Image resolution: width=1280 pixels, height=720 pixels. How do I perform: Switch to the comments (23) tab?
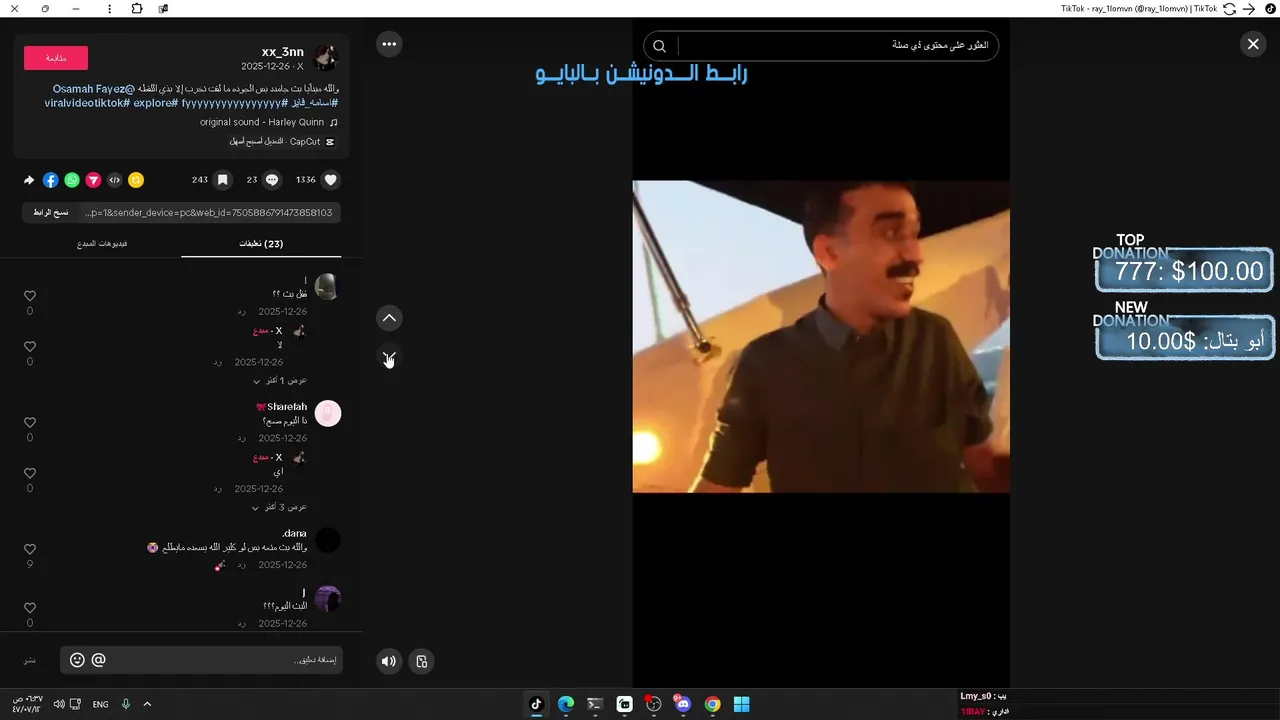pos(261,244)
